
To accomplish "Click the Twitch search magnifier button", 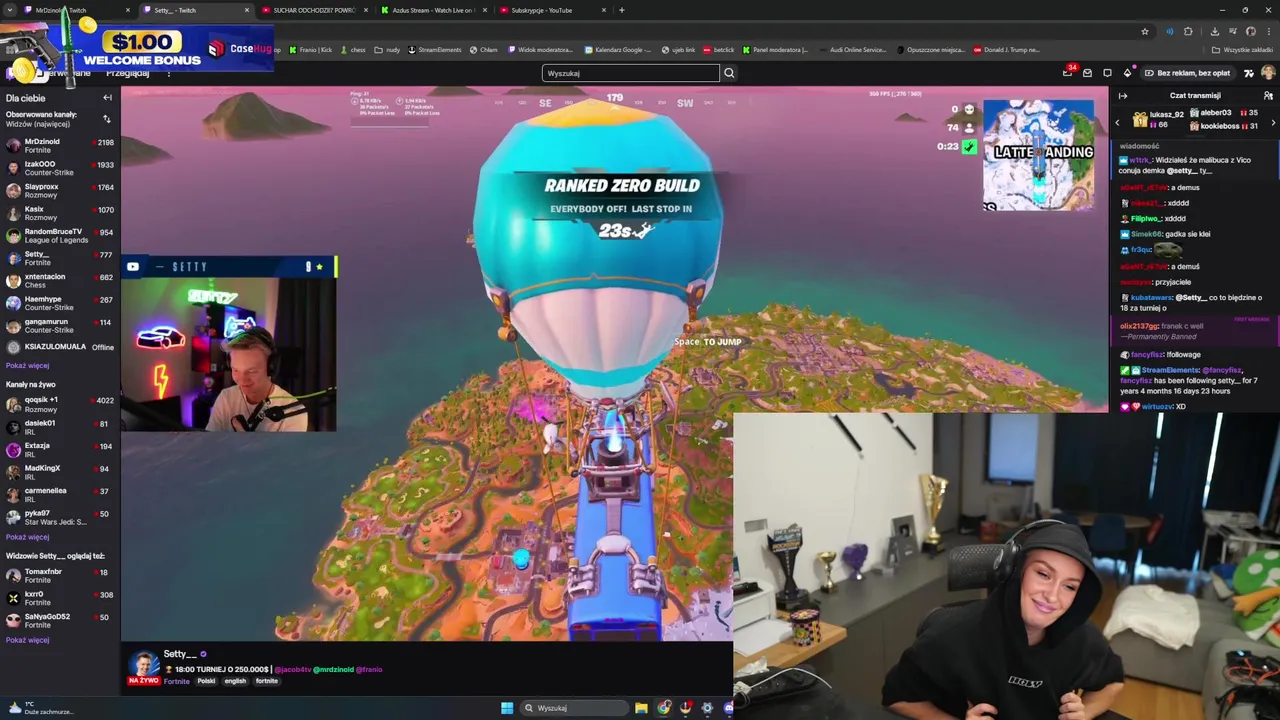I will (x=729, y=73).
